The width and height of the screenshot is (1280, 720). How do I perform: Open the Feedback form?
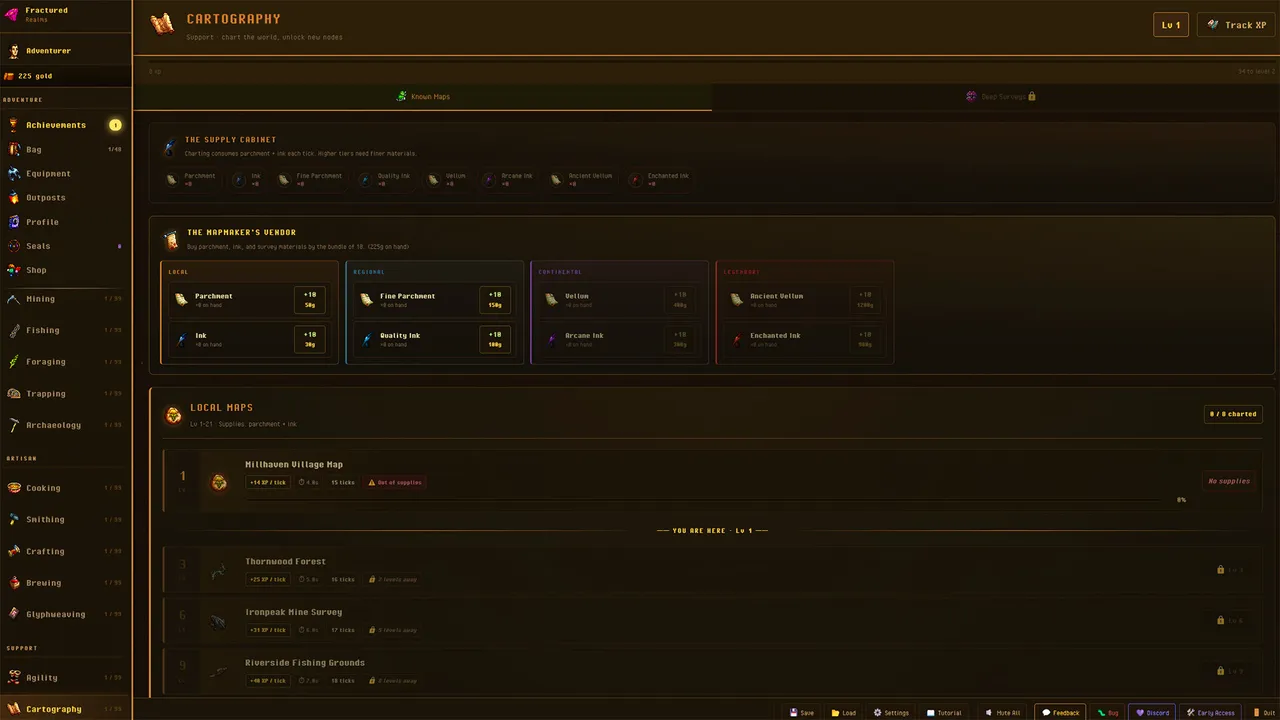(1061, 713)
